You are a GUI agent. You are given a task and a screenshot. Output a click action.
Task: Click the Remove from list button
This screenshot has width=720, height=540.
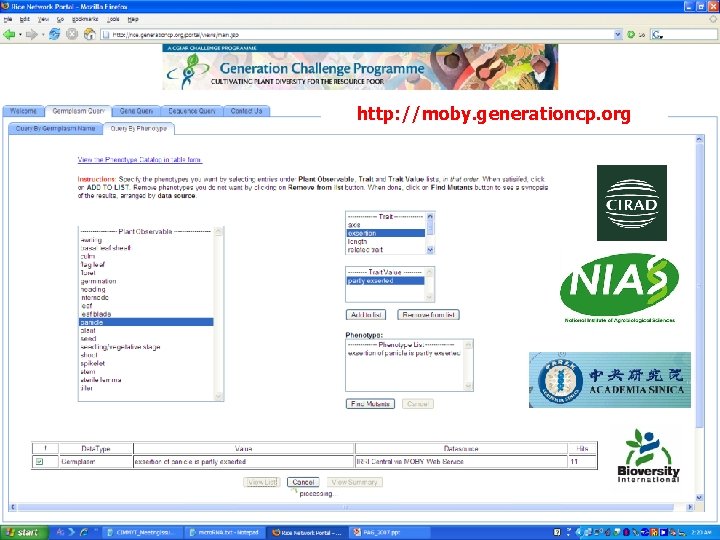[x=428, y=315]
